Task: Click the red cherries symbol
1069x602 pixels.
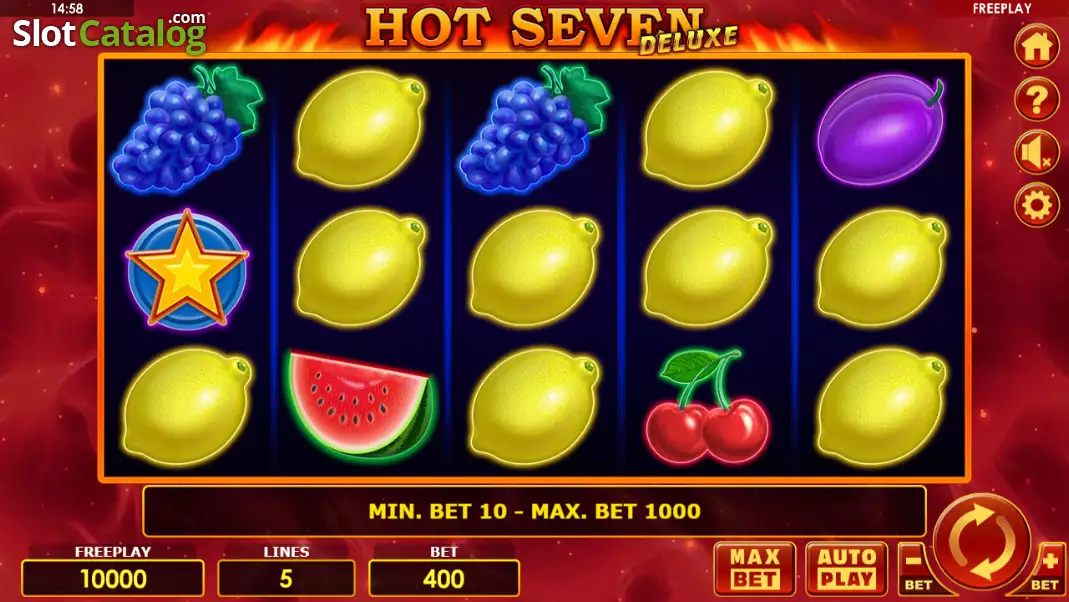Action: pyautogui.click(x=707, y=407)
